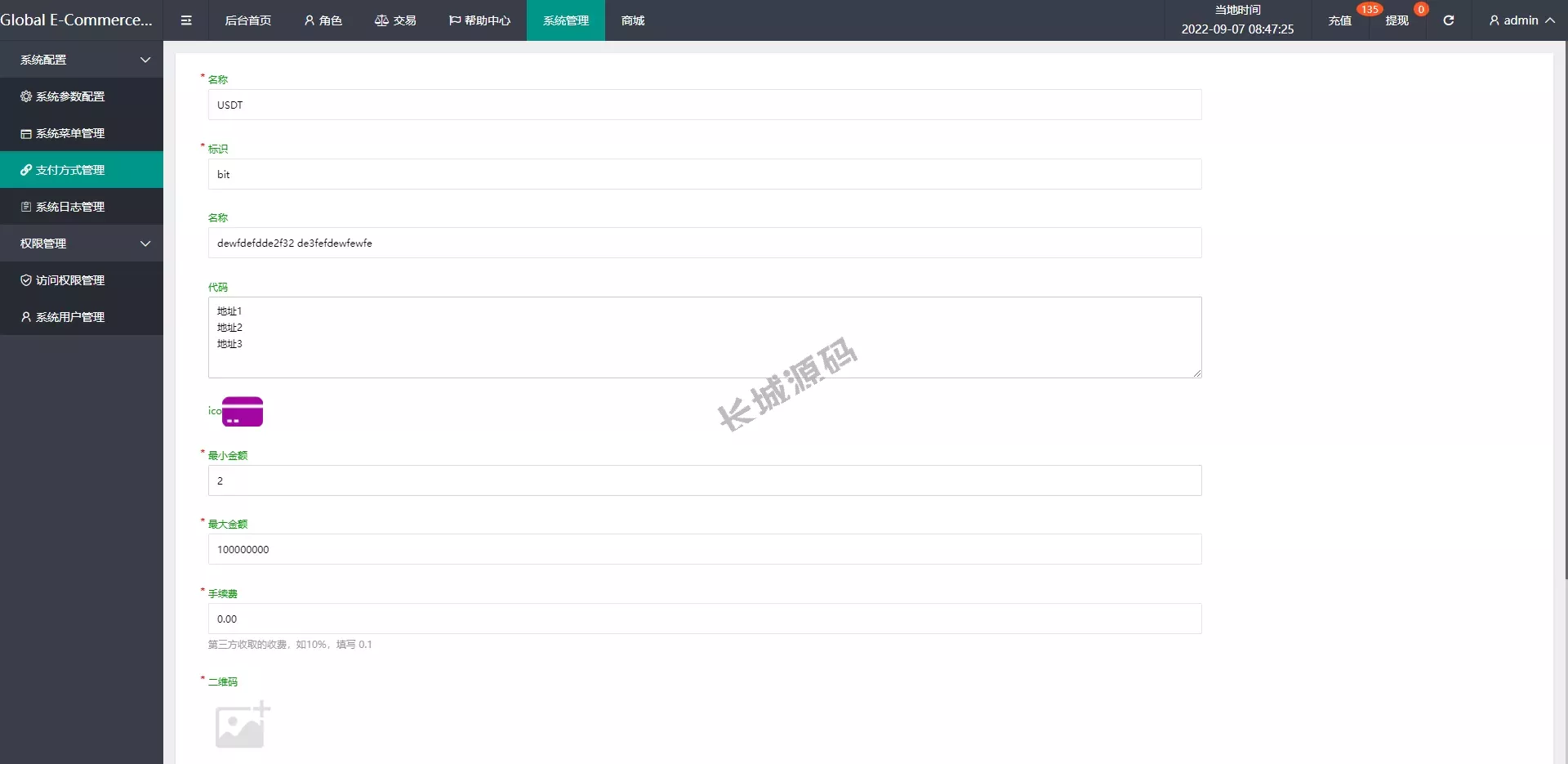Open 支付方式管理 in sidebar
Screen dimensions: 1568x764
coord(82,170)
